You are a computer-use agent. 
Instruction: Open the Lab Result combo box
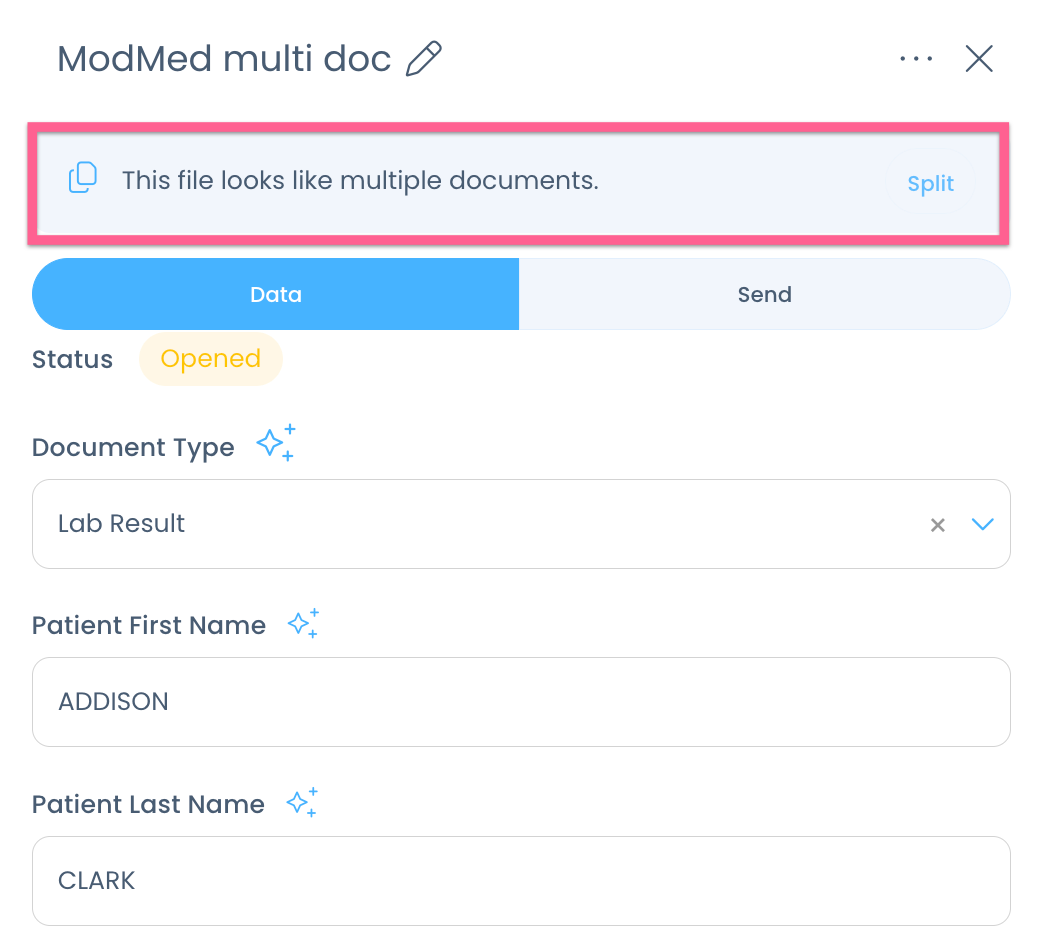click(x=480, y=524)
